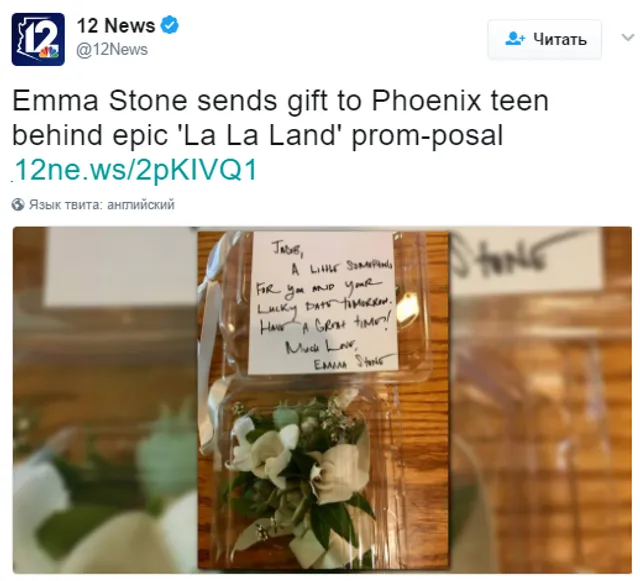Click the globe icon by tweet language
Screen dimensions: 640x581
[18, 204]
